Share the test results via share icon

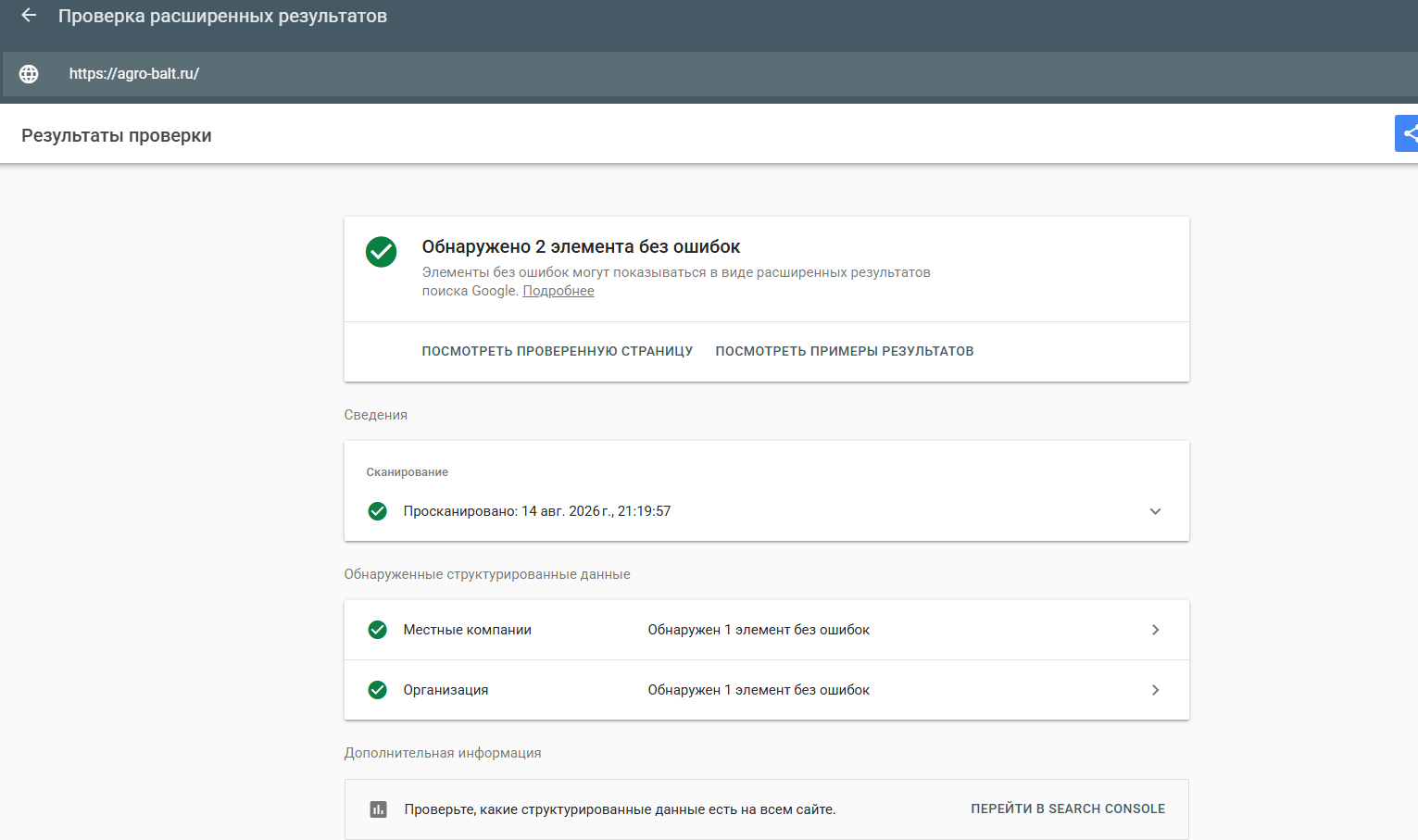[1408, 133]
